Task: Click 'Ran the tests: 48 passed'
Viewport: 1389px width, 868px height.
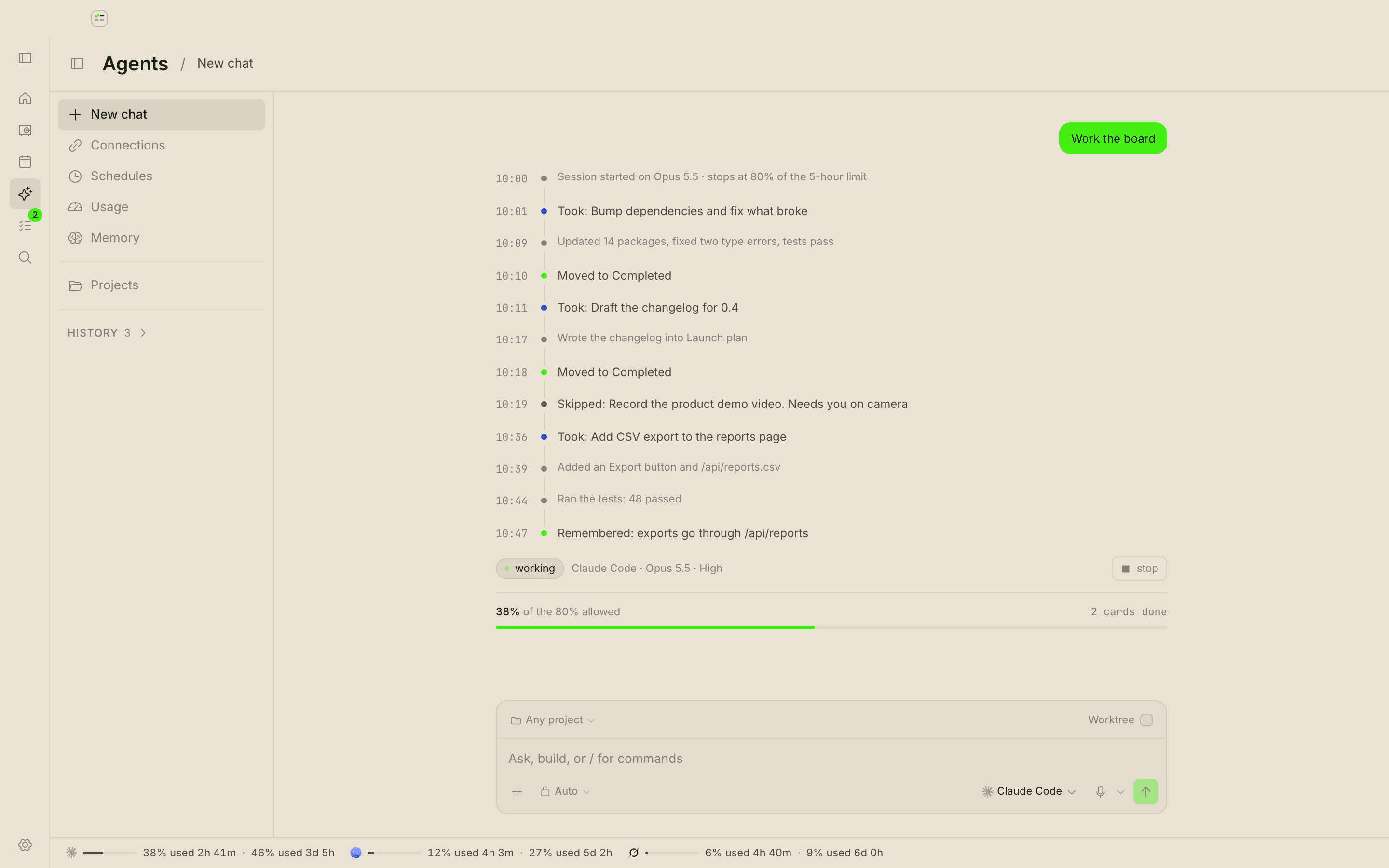Action: tap(619, 499)
